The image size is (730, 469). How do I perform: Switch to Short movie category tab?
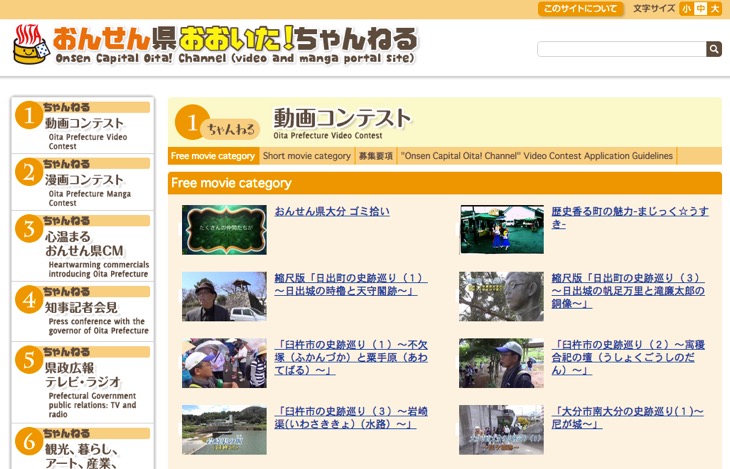tap(306, 156)
